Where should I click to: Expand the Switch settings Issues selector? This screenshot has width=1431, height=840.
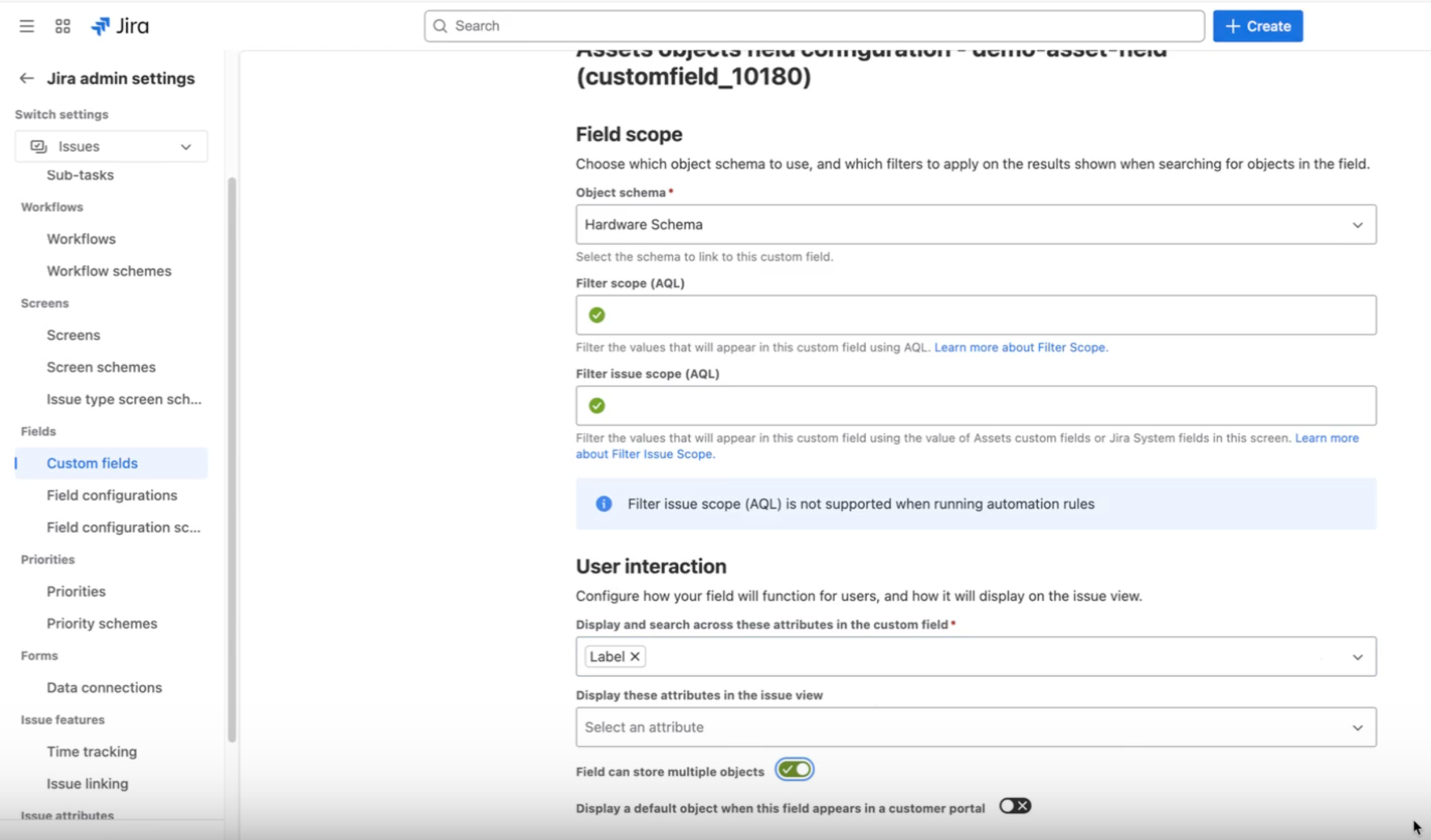coord(186,146)
